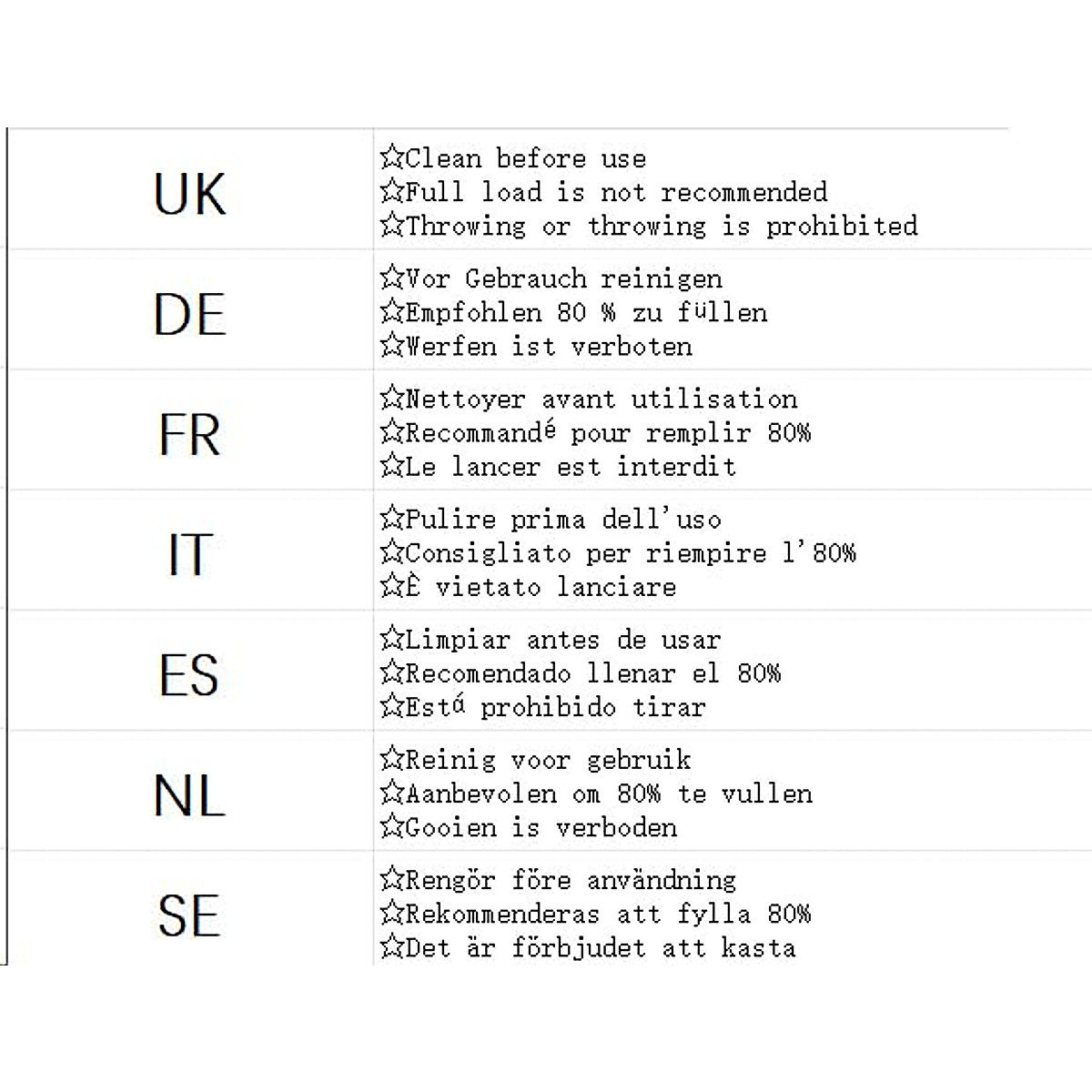The image size is (1092, 1092).
Task: Click the star before 'Limpiar antes de usar'
Action: tap(391, 639)
